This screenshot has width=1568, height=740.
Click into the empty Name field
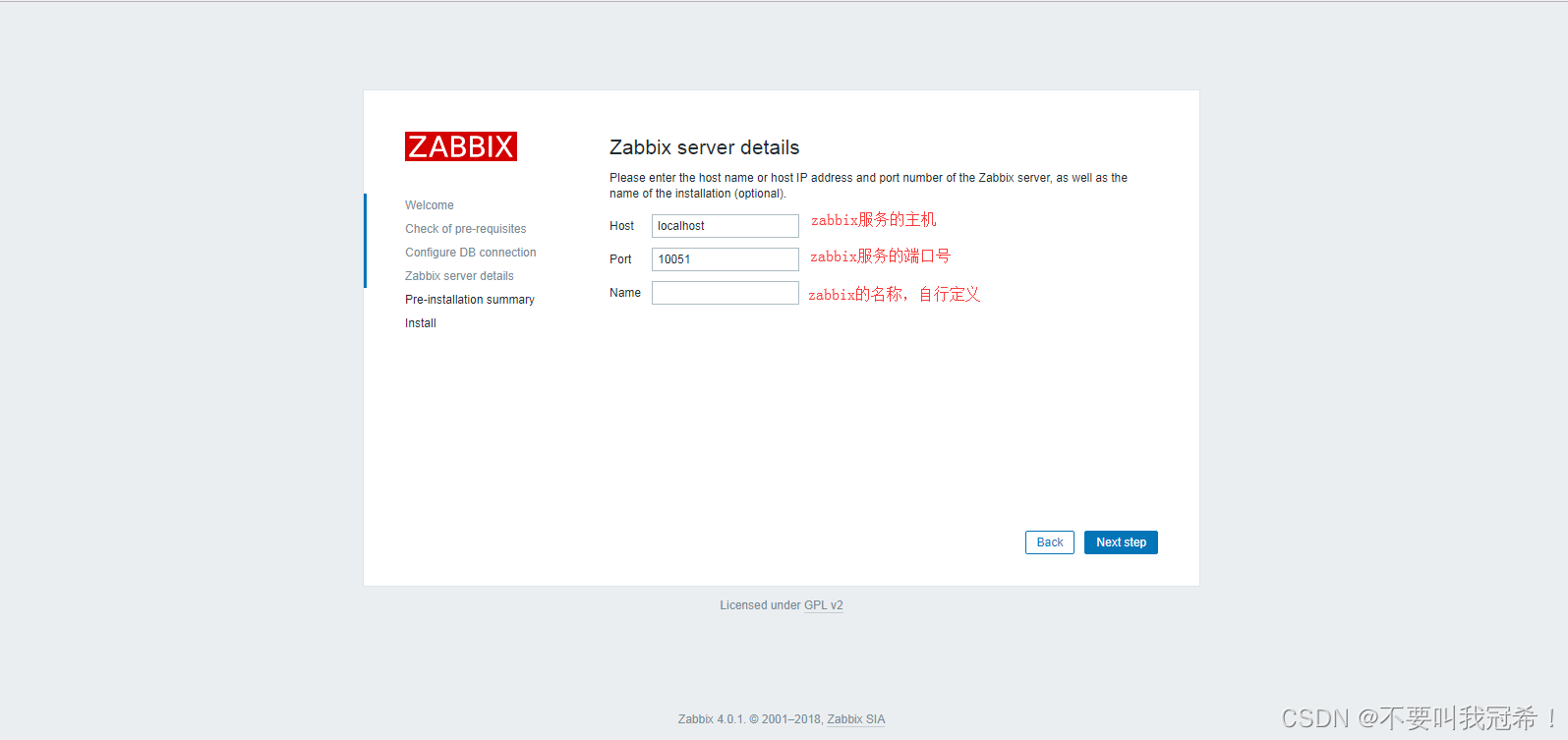click(726, 293)
